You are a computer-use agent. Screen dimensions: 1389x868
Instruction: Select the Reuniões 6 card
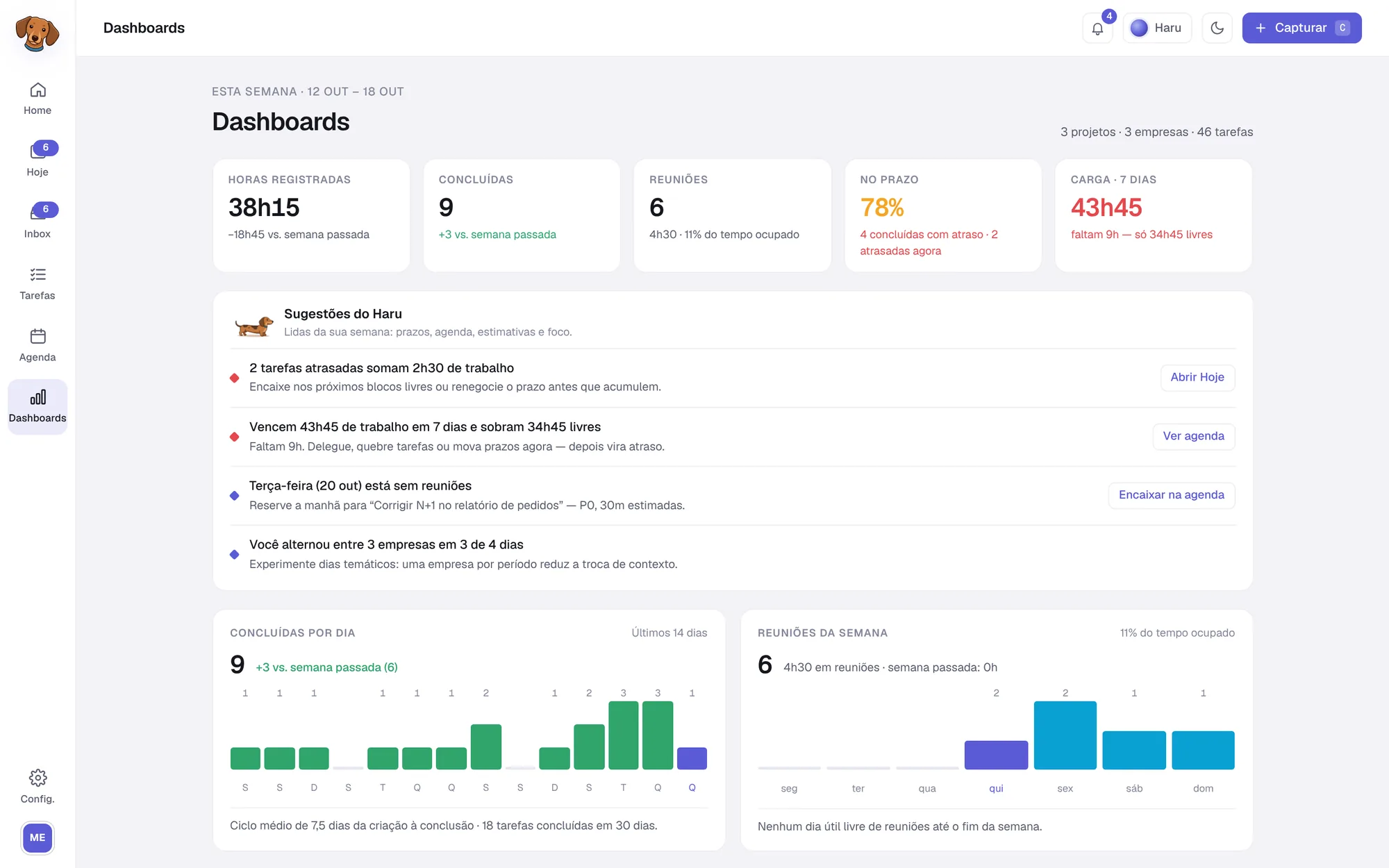732,215
